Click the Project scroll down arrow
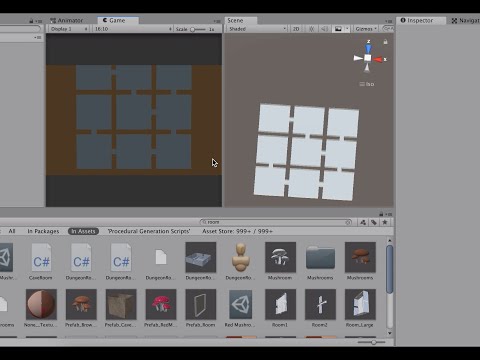480x360 pixels. coord(389,333)
